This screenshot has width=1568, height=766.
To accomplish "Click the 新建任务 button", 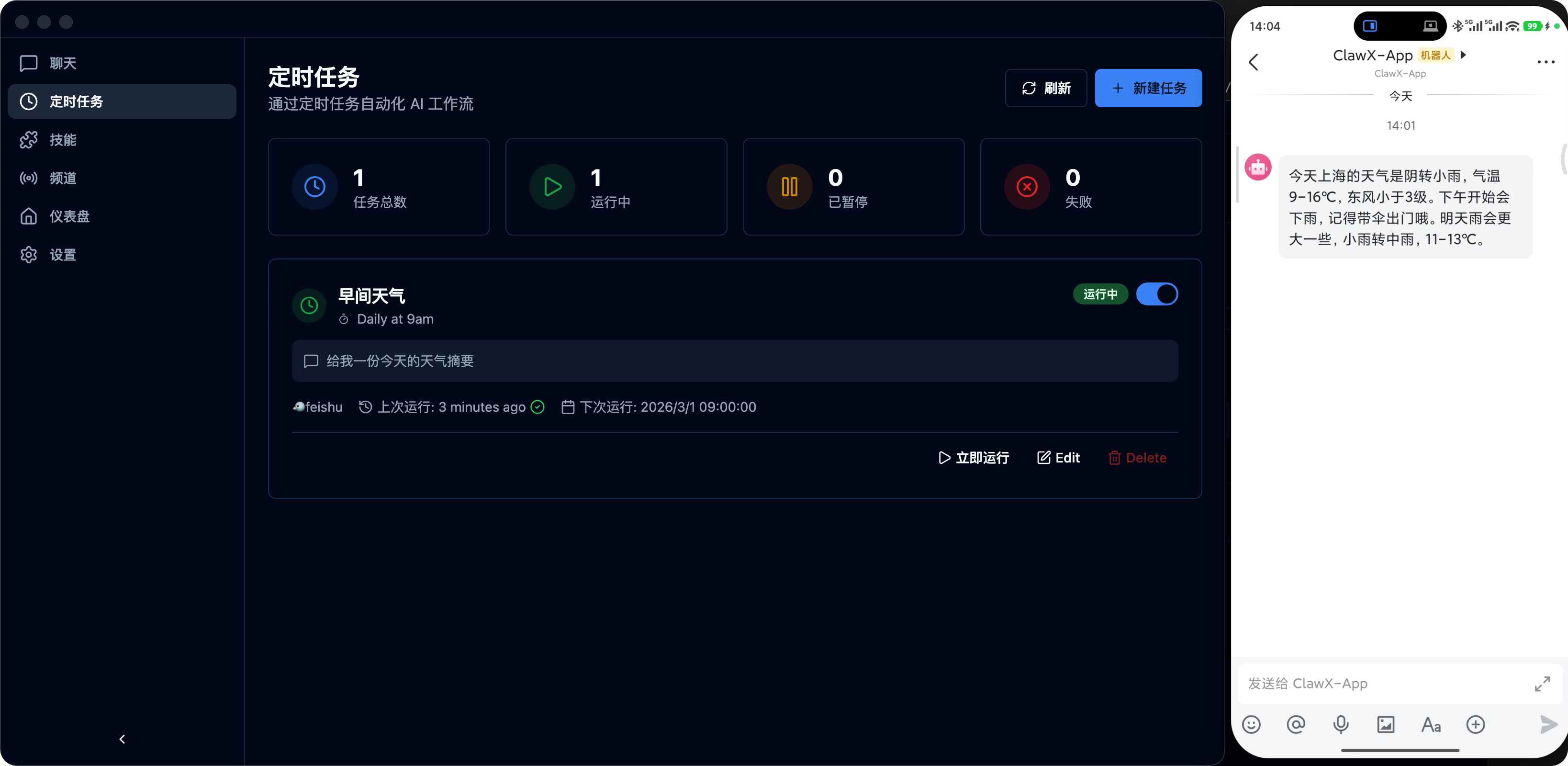I will [x=1148, y=88].
